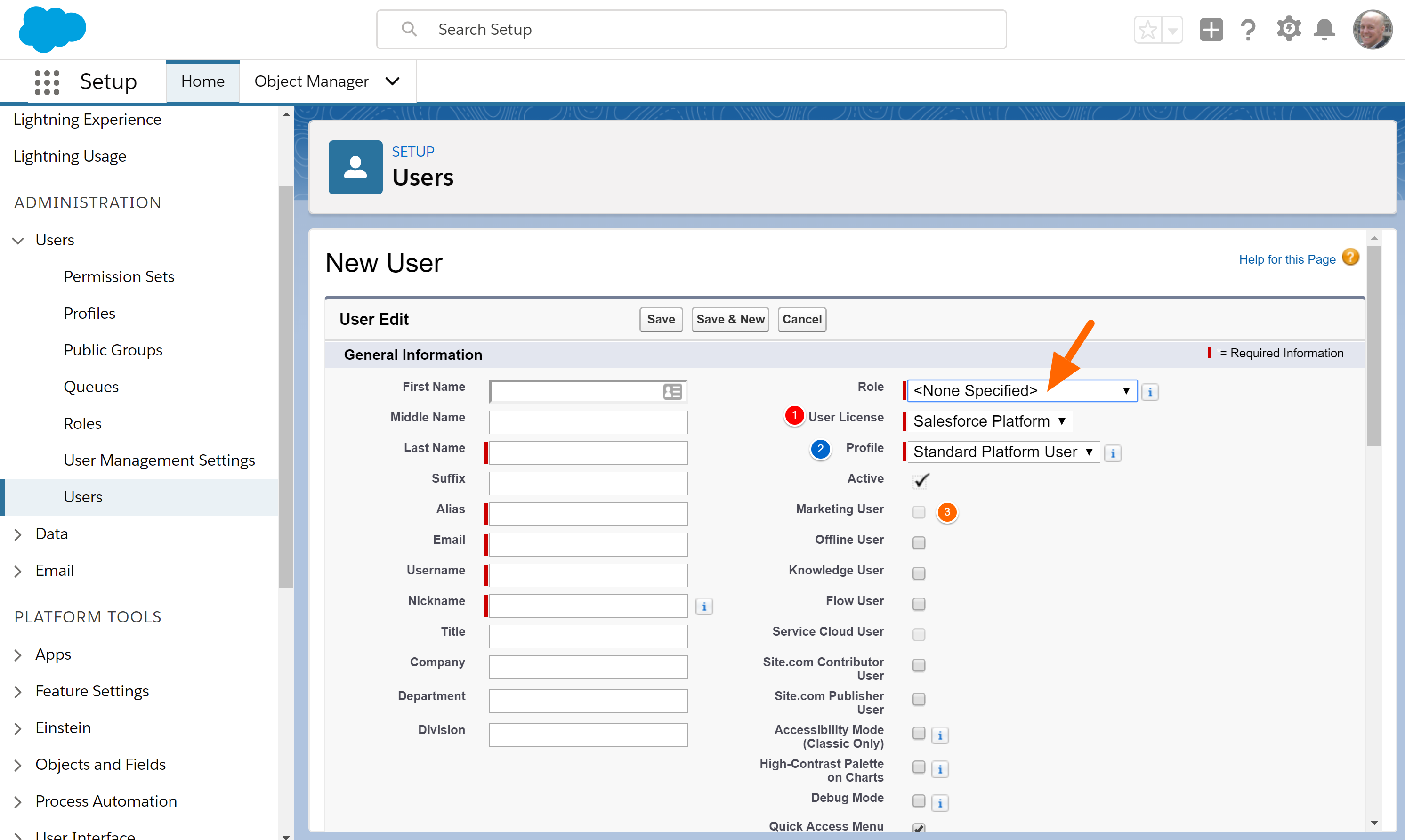1405x840 pixels.
Task: Click the Accessibility Mode info icon
Action: pos(940,735)
